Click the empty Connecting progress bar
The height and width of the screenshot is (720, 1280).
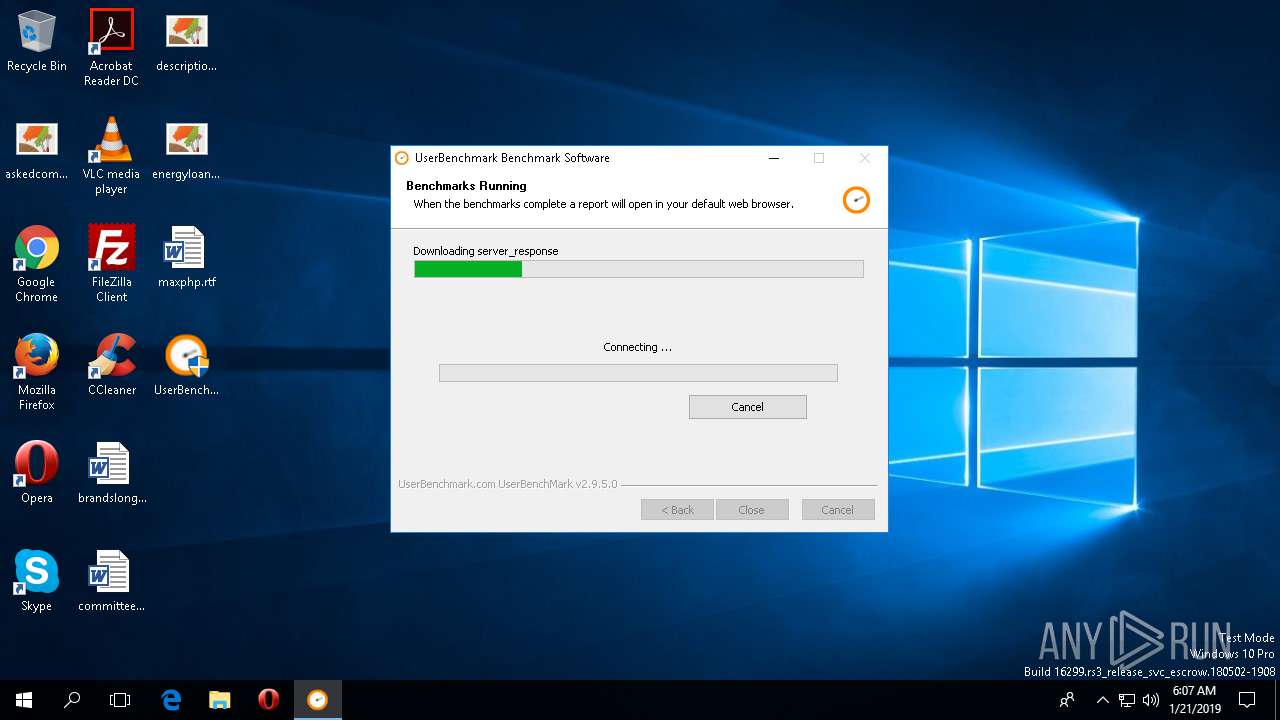tap(638, 373)
